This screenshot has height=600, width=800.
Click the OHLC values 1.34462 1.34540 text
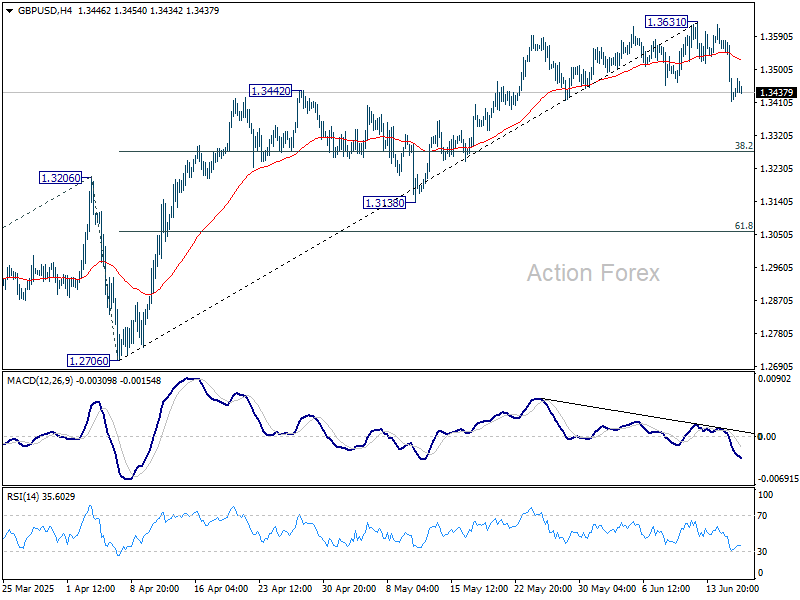112,11
